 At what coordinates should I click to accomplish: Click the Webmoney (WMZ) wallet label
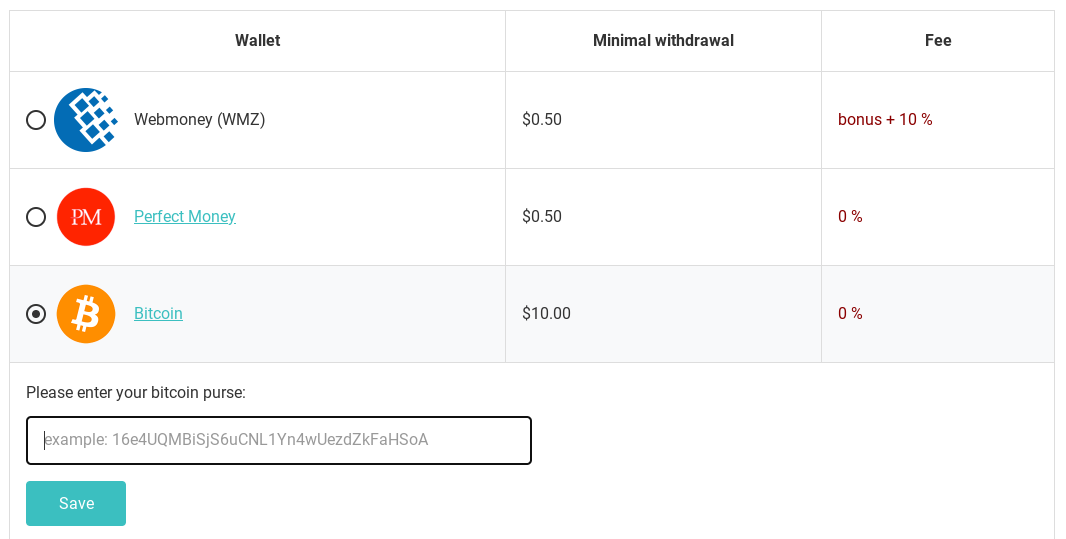tap(199, 120)
